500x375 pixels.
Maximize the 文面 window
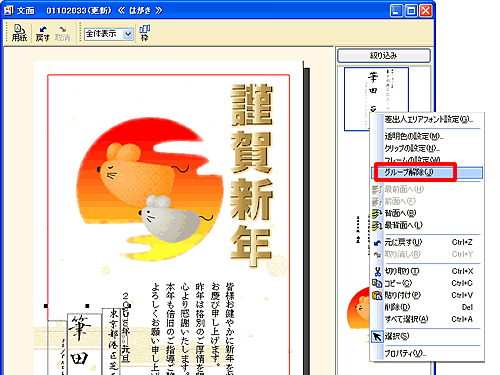(x=411, y=11)
